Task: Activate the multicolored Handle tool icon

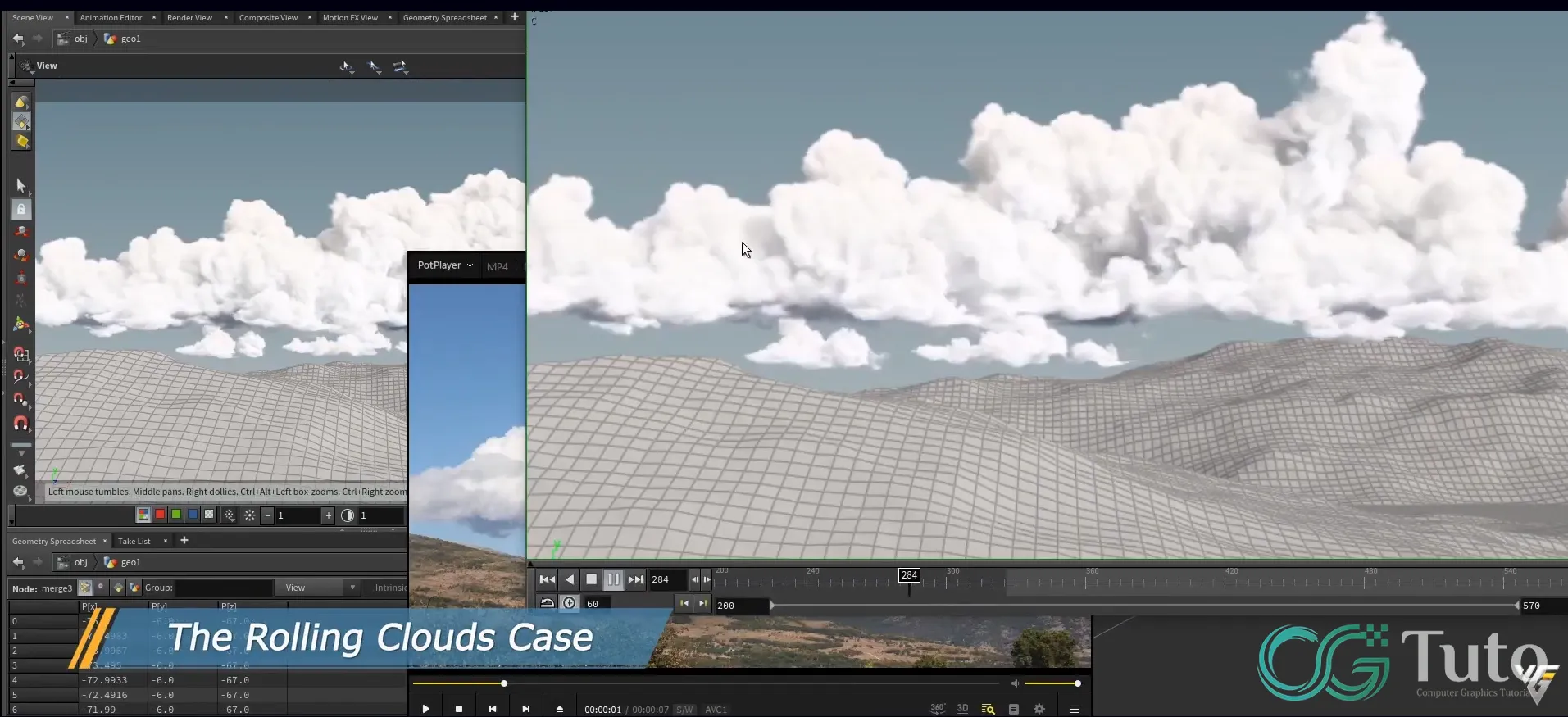Action: point(21,324)
